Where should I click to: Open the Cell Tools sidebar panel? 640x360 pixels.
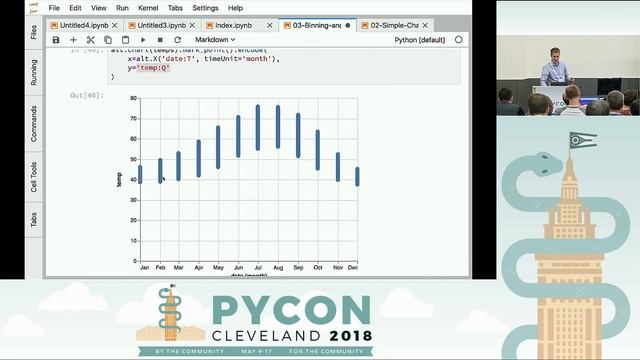(x=33, y=177)
